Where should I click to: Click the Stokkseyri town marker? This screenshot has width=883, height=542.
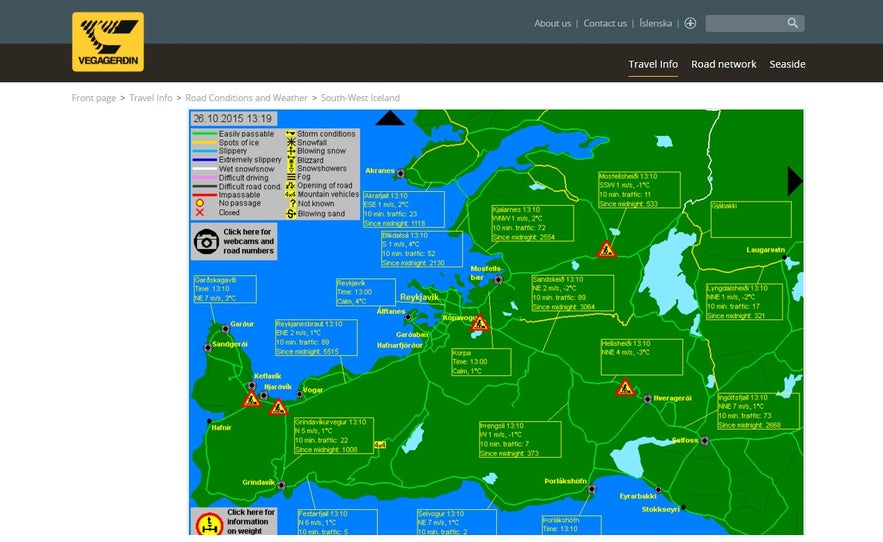click(683, 508)
